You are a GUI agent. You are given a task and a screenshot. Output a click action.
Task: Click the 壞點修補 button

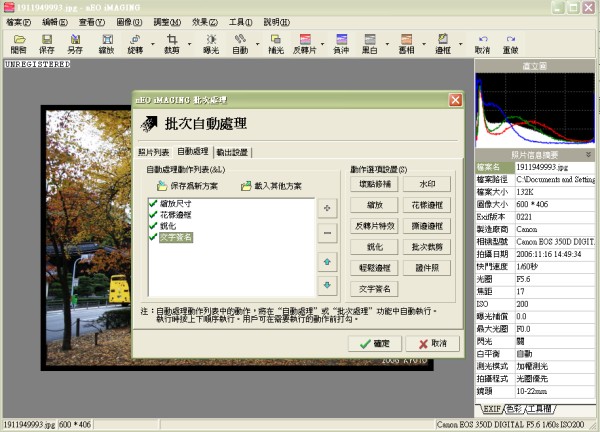tap(374, 184)
